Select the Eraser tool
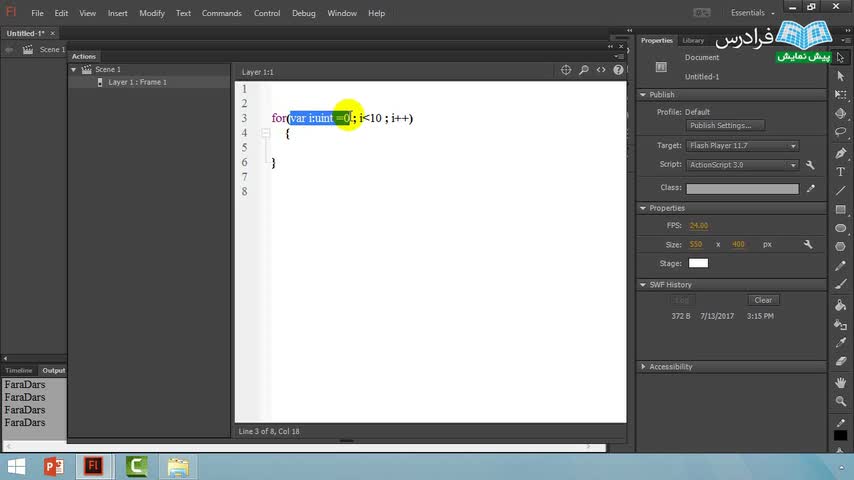The image size is (854, 480). 840,361
